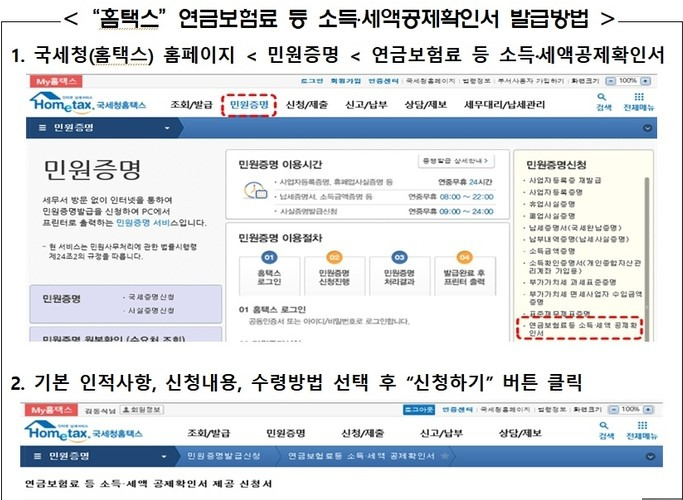Click the Hometax logo in step 2 screenshot
The image size is (683, 500).
coord(84,431)
